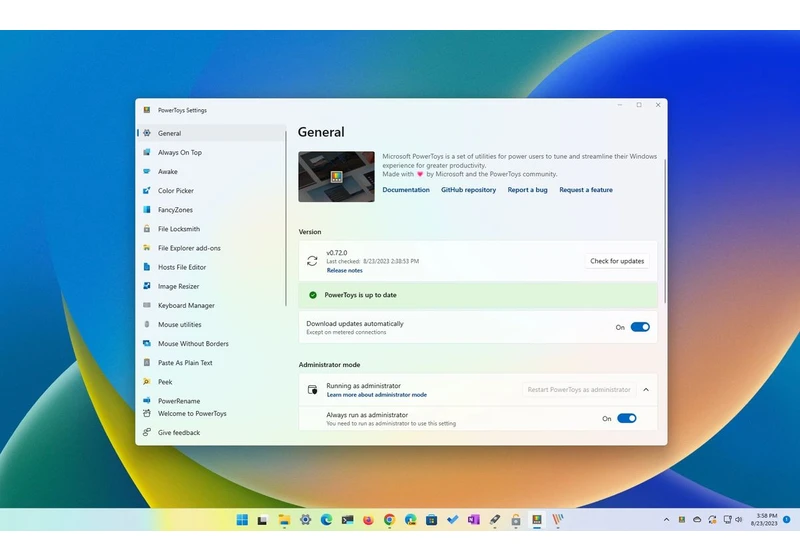Click the Report a bug link
Viewport: 800px width, 560px height.
coord(528,190)
